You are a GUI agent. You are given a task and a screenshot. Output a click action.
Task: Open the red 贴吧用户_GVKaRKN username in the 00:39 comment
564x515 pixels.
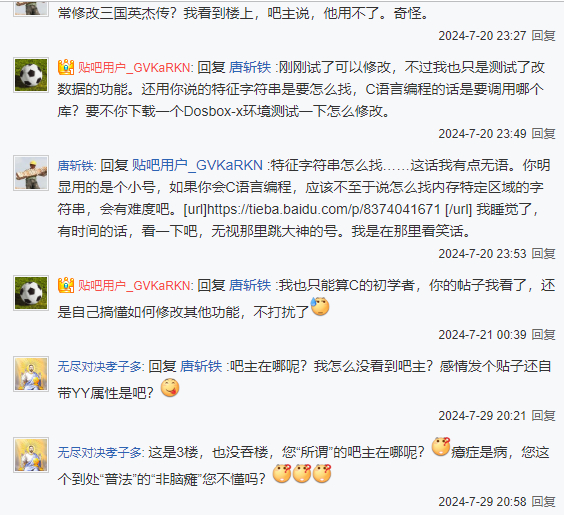[134, 286]
